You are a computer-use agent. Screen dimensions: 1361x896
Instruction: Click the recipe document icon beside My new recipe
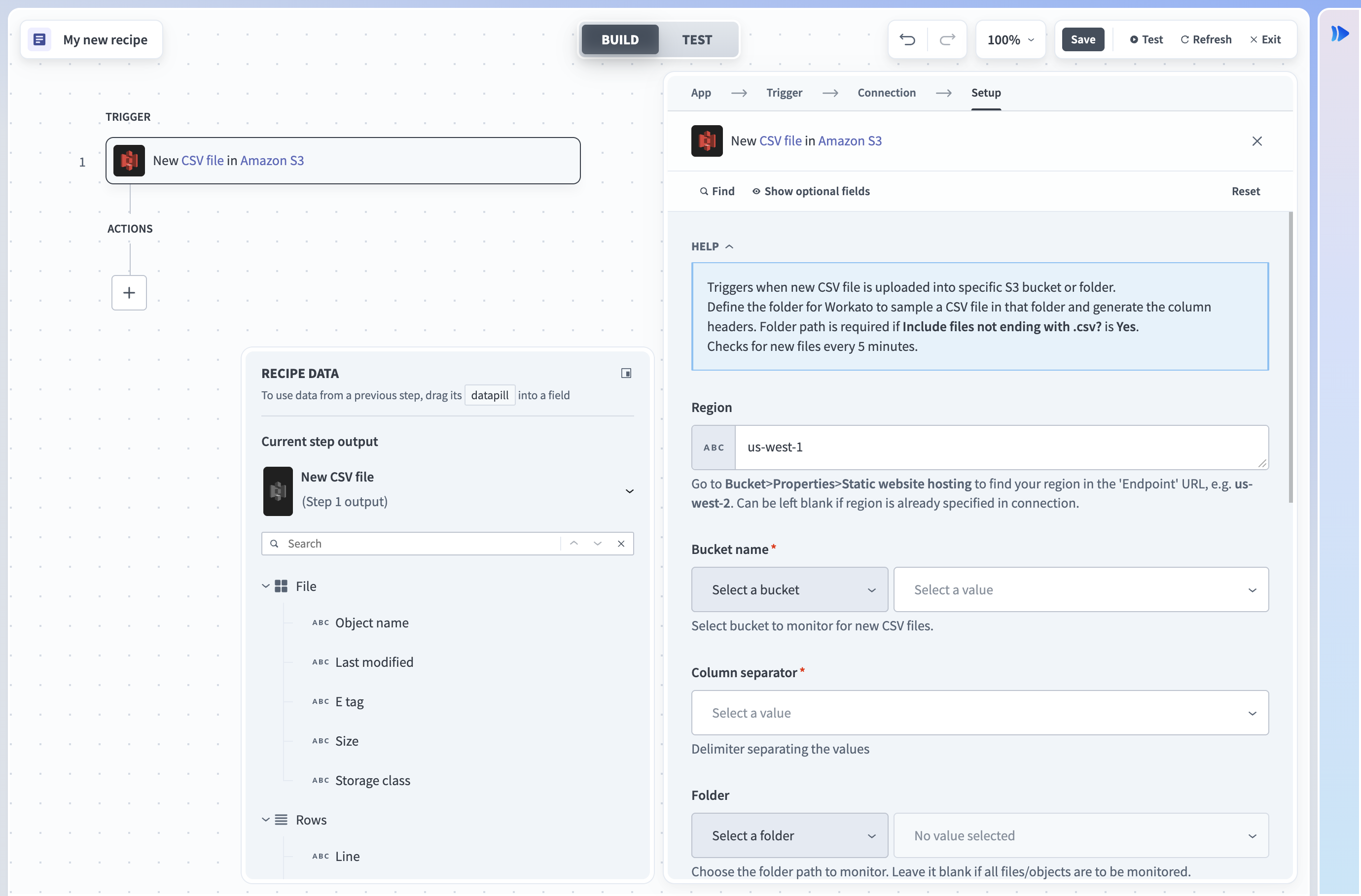tap(39, 39)
